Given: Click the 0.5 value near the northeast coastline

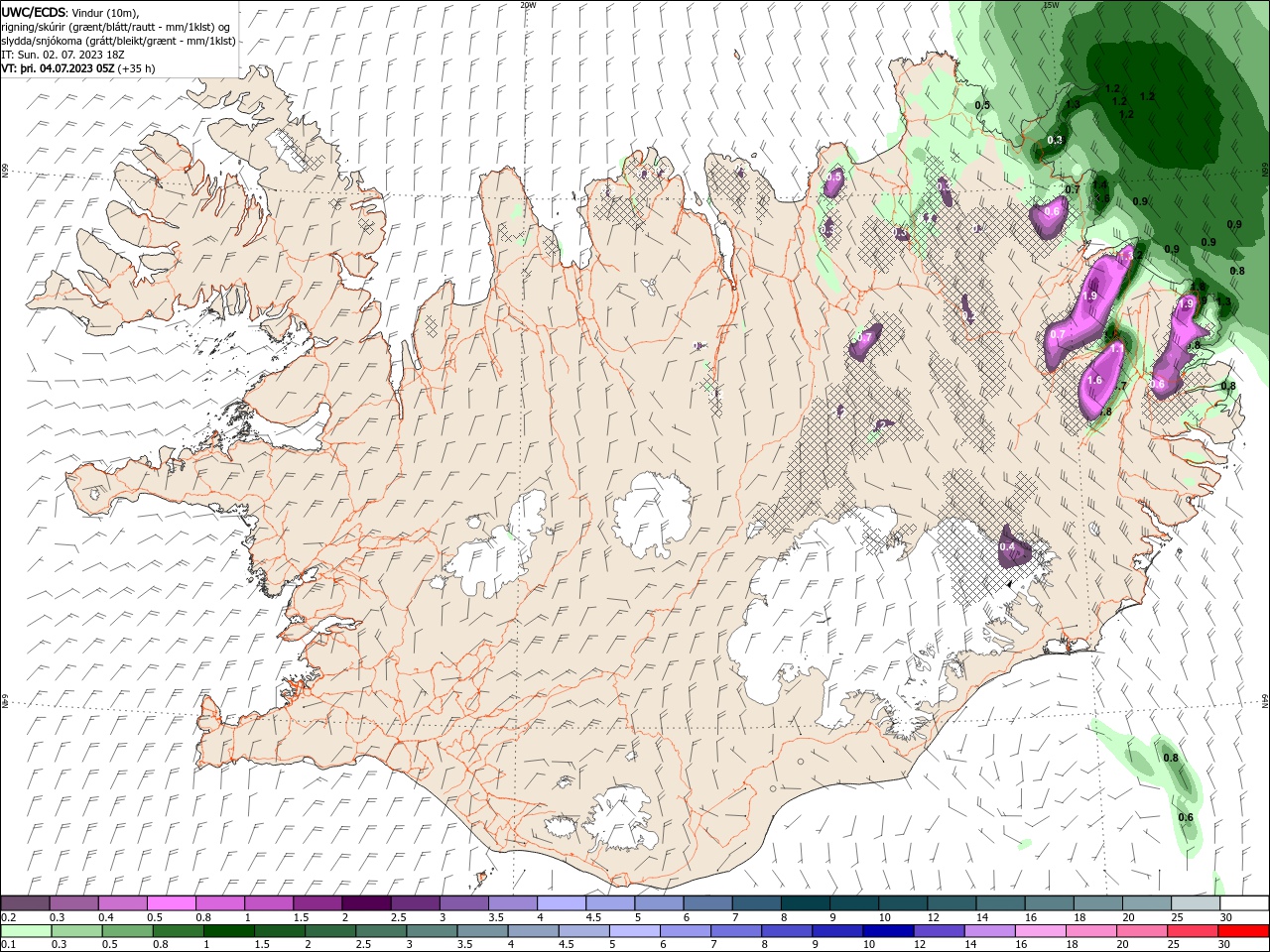Looking at the screenshot, I should (x=982, y=105).
